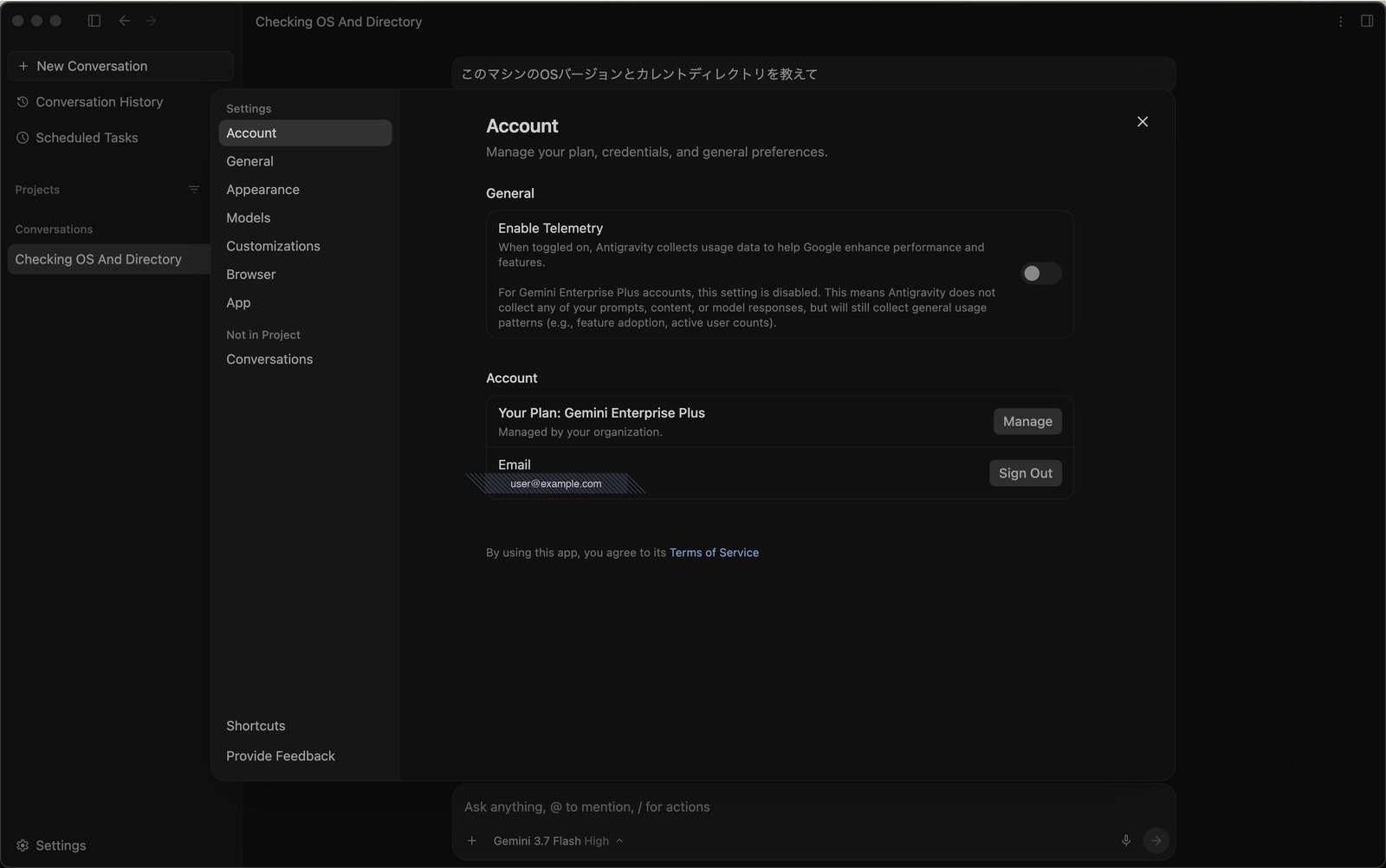1386x868 pixels.
Task: Open the Terms of Service link
Action: point(714,553)
